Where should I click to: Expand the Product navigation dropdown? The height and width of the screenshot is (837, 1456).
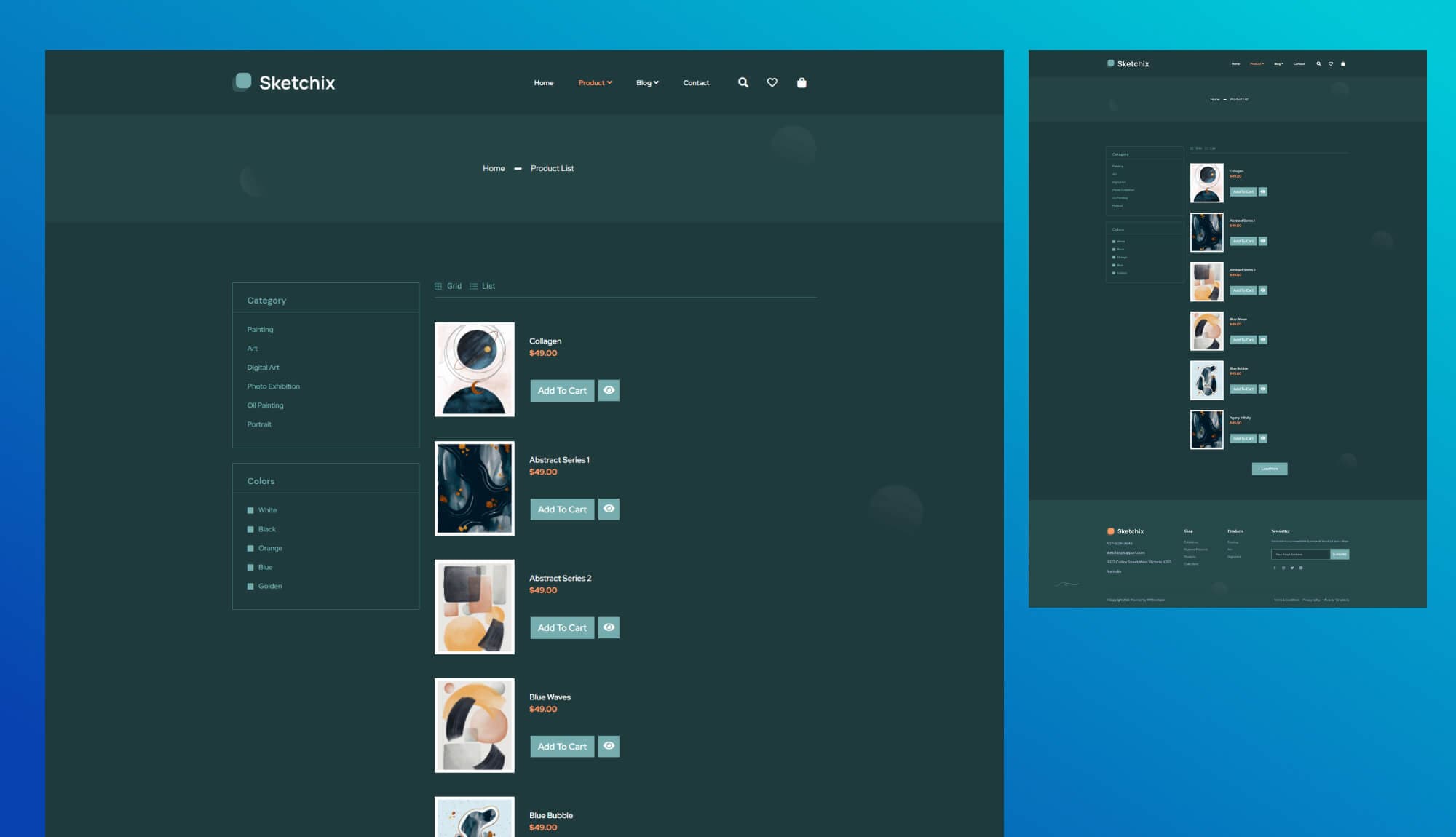[595, 82]
